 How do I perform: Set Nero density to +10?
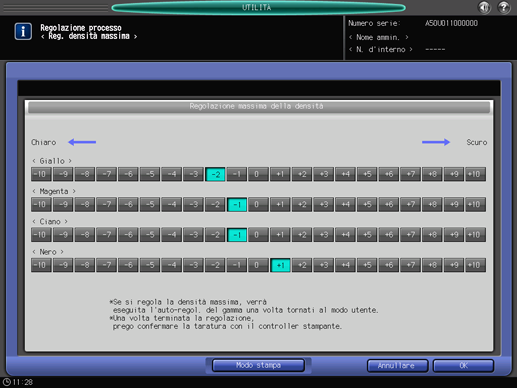pyautogui.click(x=476, y=265)
